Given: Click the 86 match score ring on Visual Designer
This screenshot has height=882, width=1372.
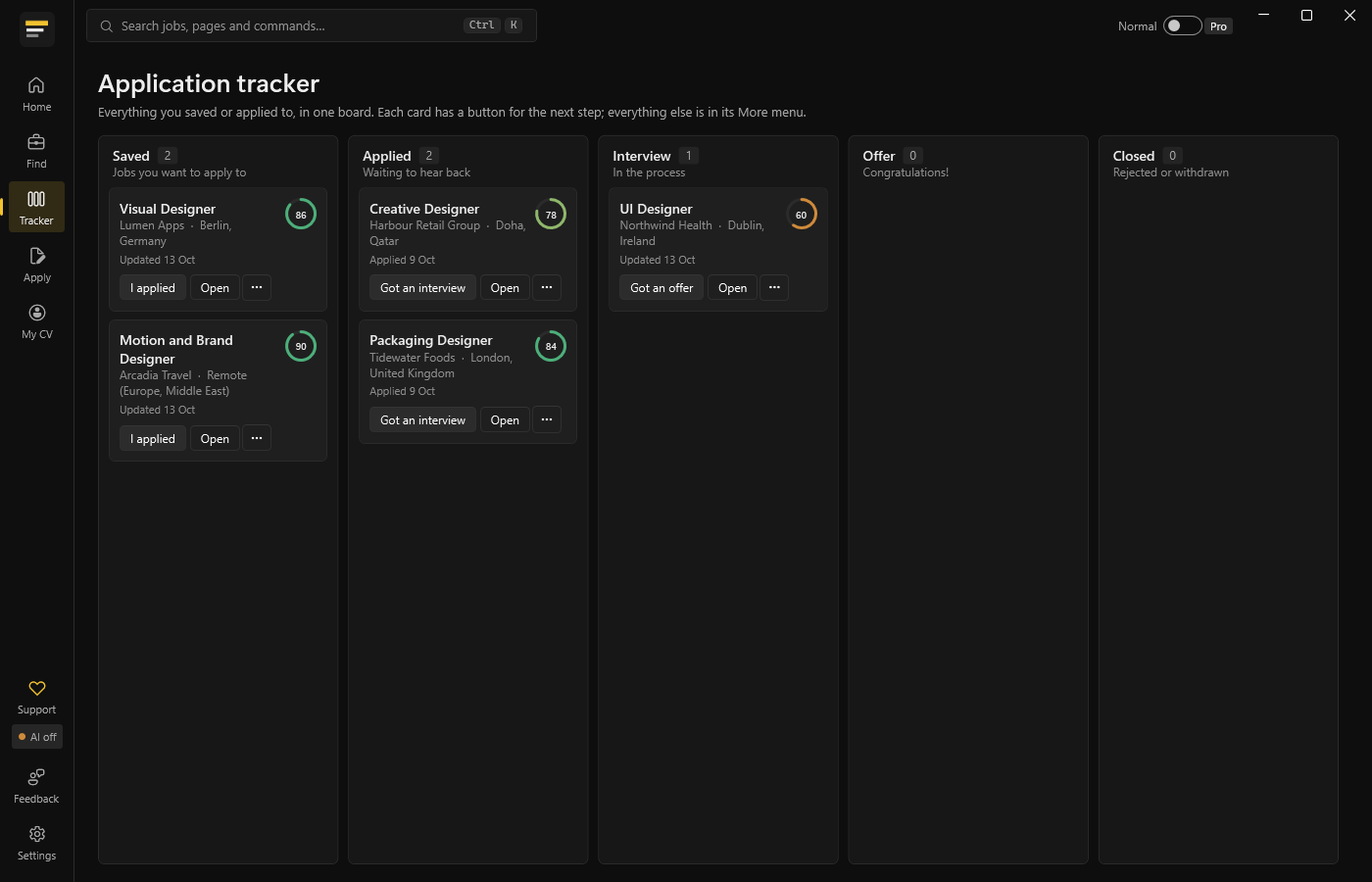Looking at the screenshot, I should point(301,215).
